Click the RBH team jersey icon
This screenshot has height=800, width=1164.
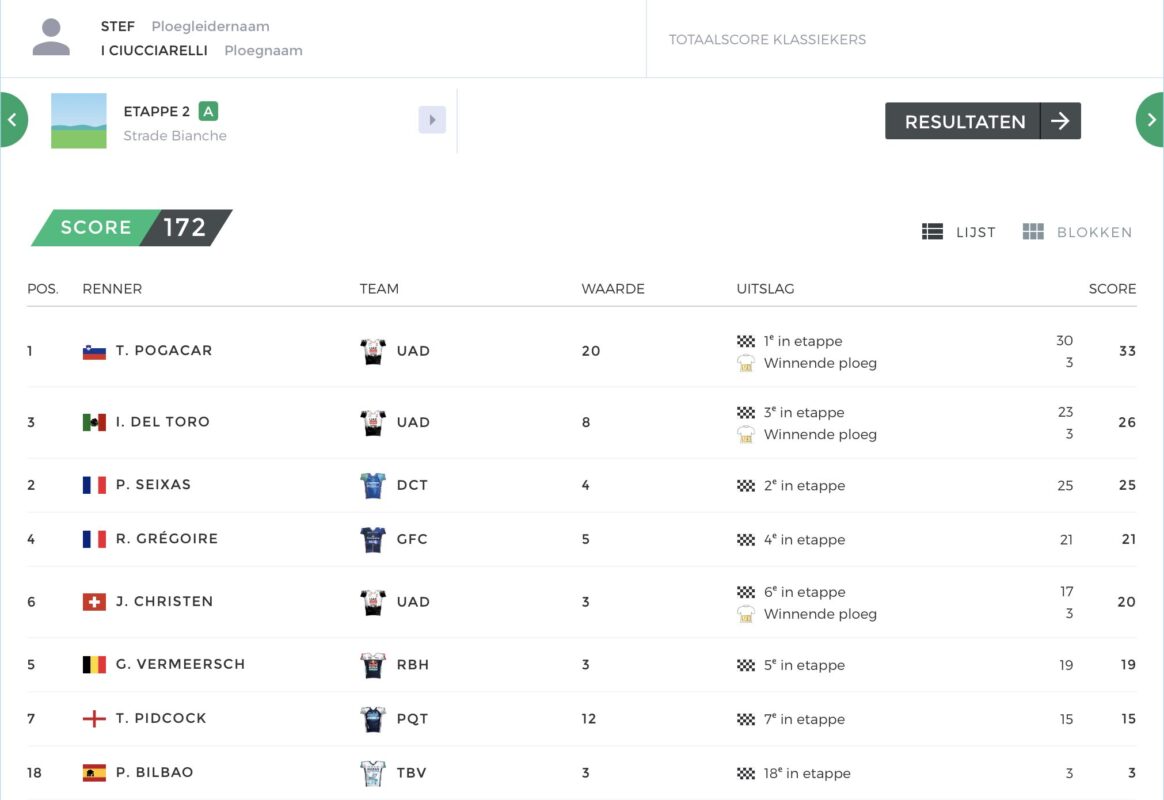tap(373, 665)
